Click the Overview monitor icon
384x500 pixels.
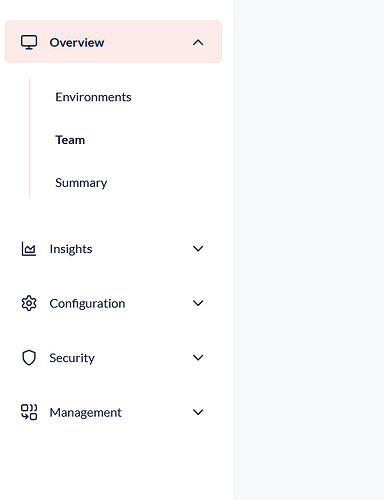pyautogui.click(x=29, y=42)
